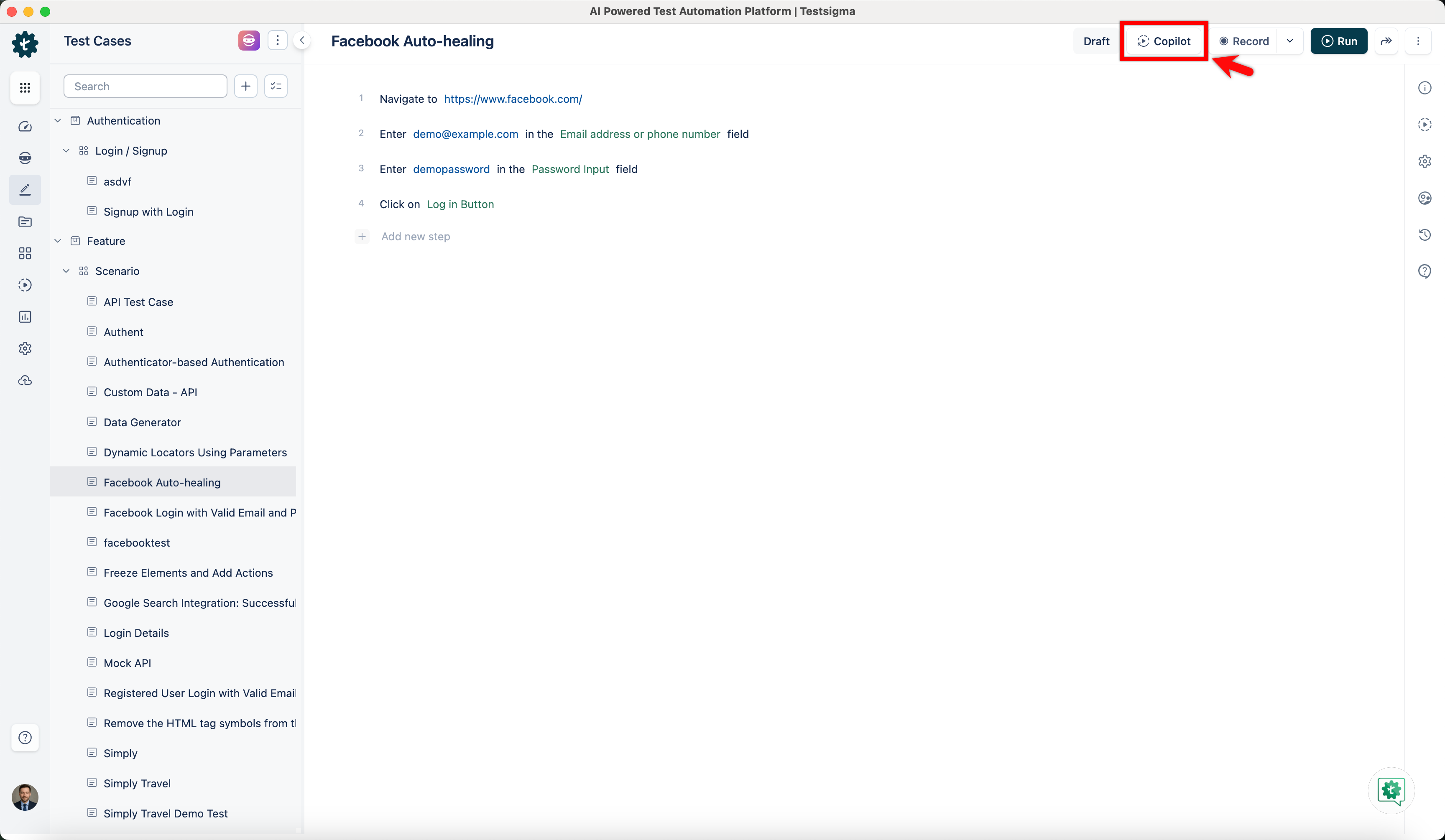Open the Record dropdown arrow
Viewport: 1445px width, 840px height.
click(x=1289, y=41)
